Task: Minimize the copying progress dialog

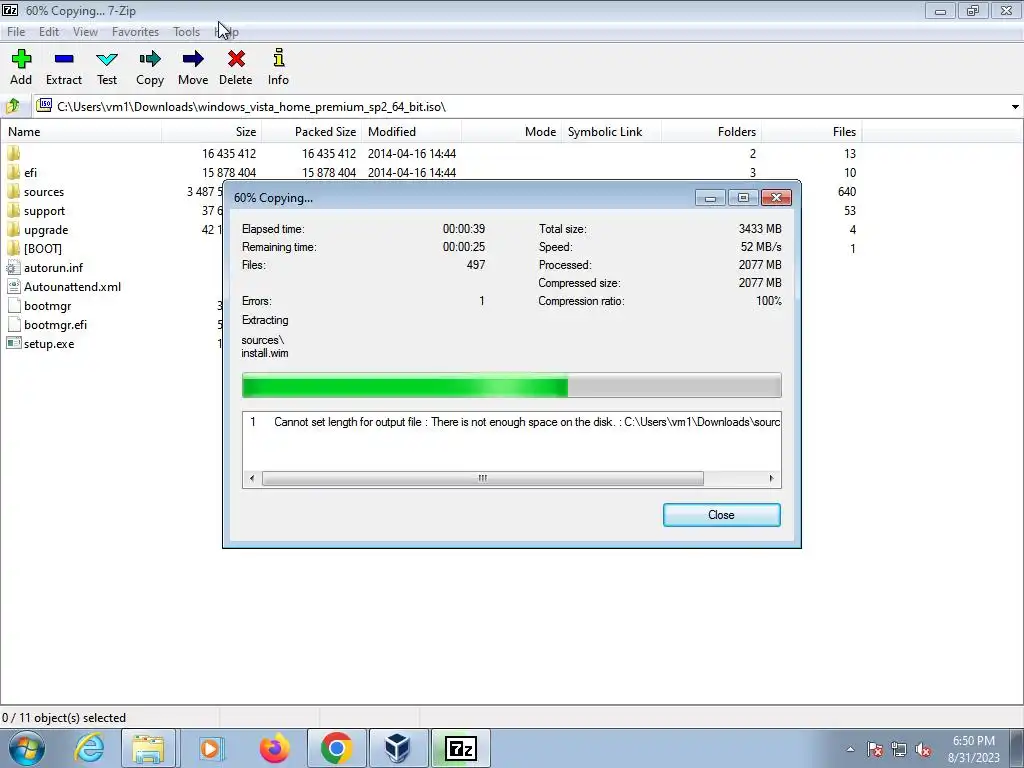Action: (x=711, y=197)
